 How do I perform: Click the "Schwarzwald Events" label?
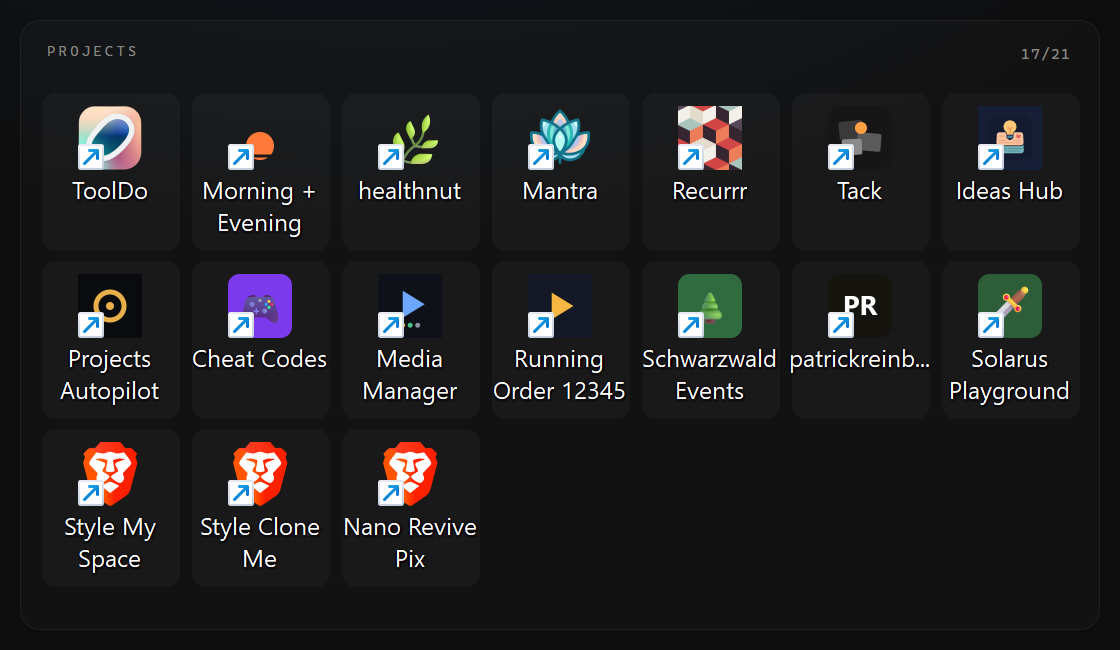click(x=709, y=375)
